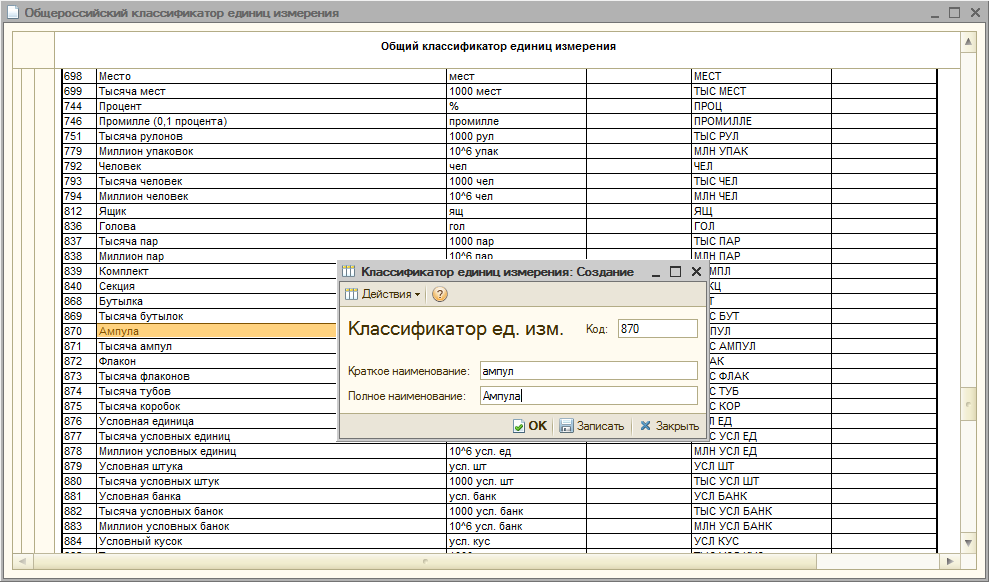Select the code 698 cell for Место
Image resolution: width=989 pixels, height=582 pixels.
[x=77, y=76]
